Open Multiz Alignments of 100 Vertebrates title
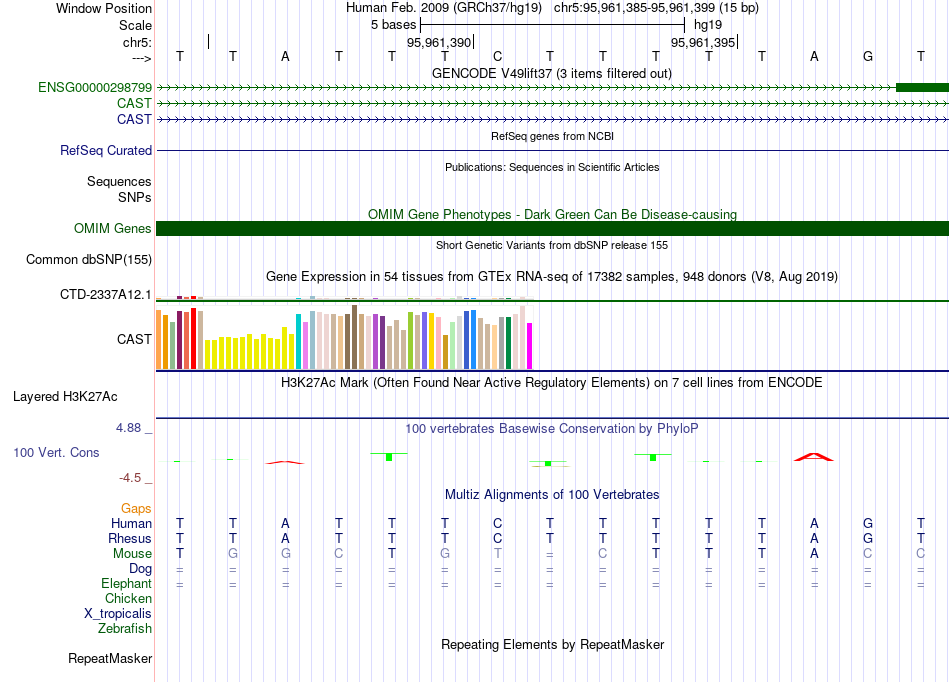Image resolution: width=950 pixels, height=682 pixels. coord(552,494)
